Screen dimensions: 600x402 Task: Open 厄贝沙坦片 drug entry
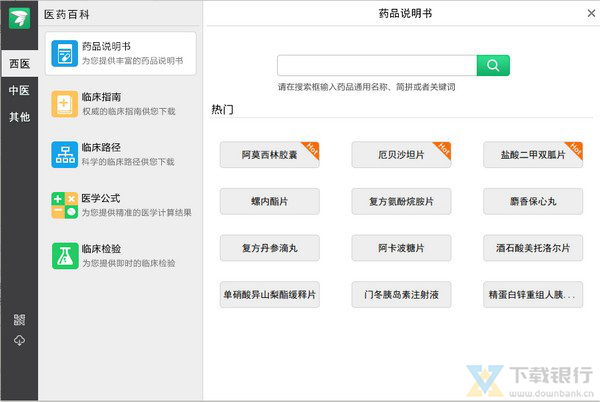[401, 156]
